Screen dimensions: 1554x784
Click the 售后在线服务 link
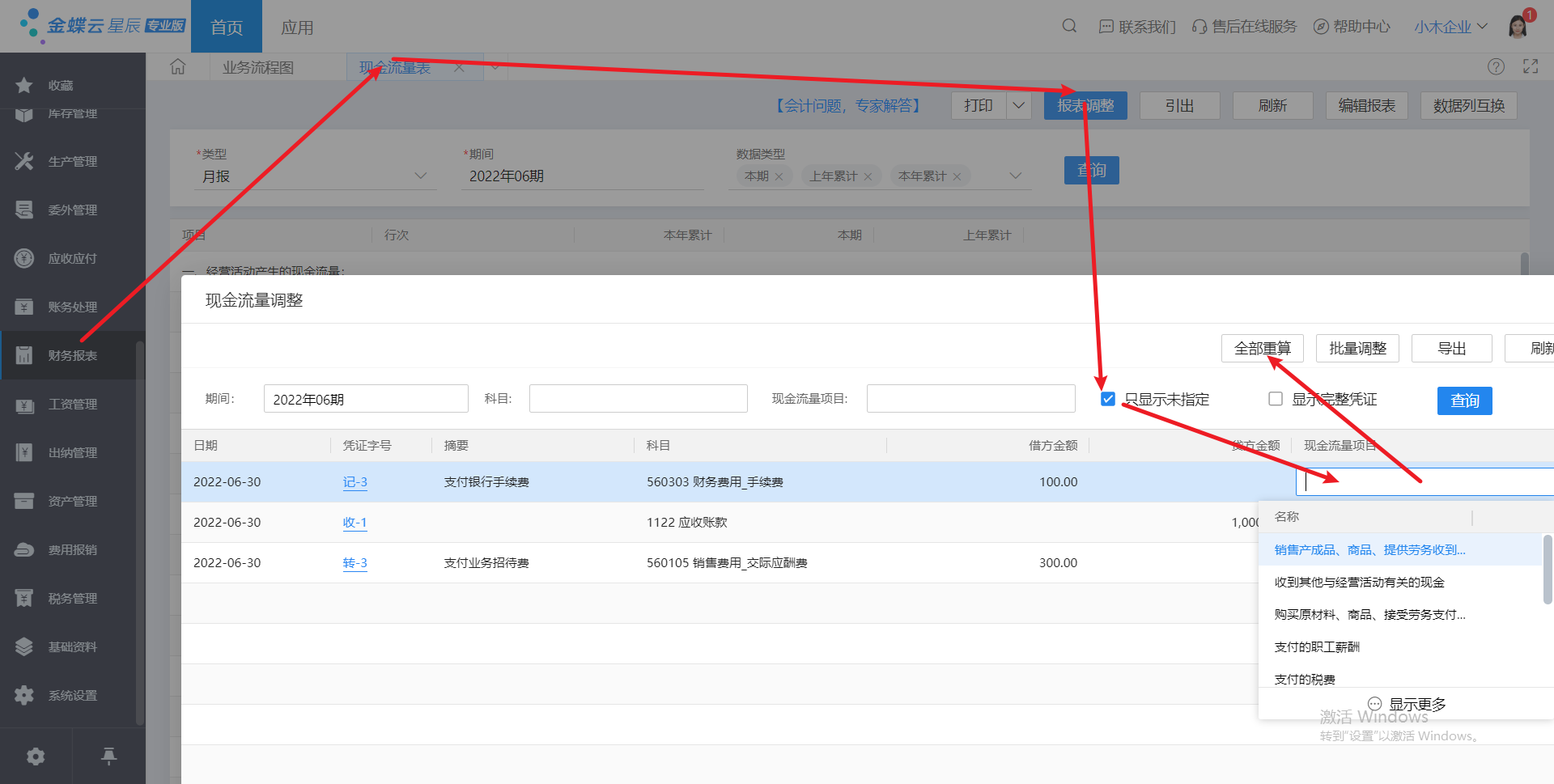[x=1244, y=27]
